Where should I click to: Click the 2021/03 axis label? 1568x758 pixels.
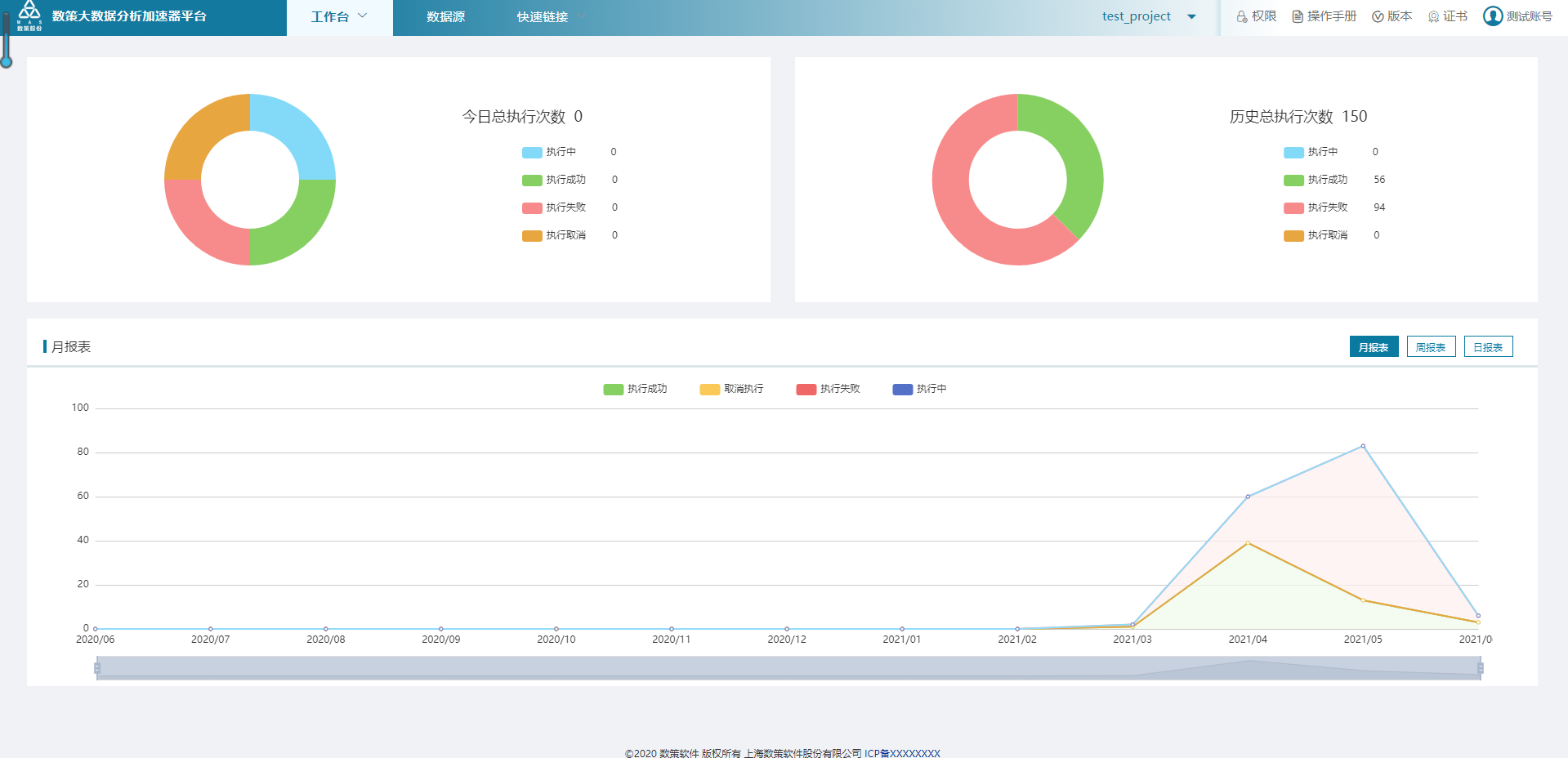[1132, 640]
